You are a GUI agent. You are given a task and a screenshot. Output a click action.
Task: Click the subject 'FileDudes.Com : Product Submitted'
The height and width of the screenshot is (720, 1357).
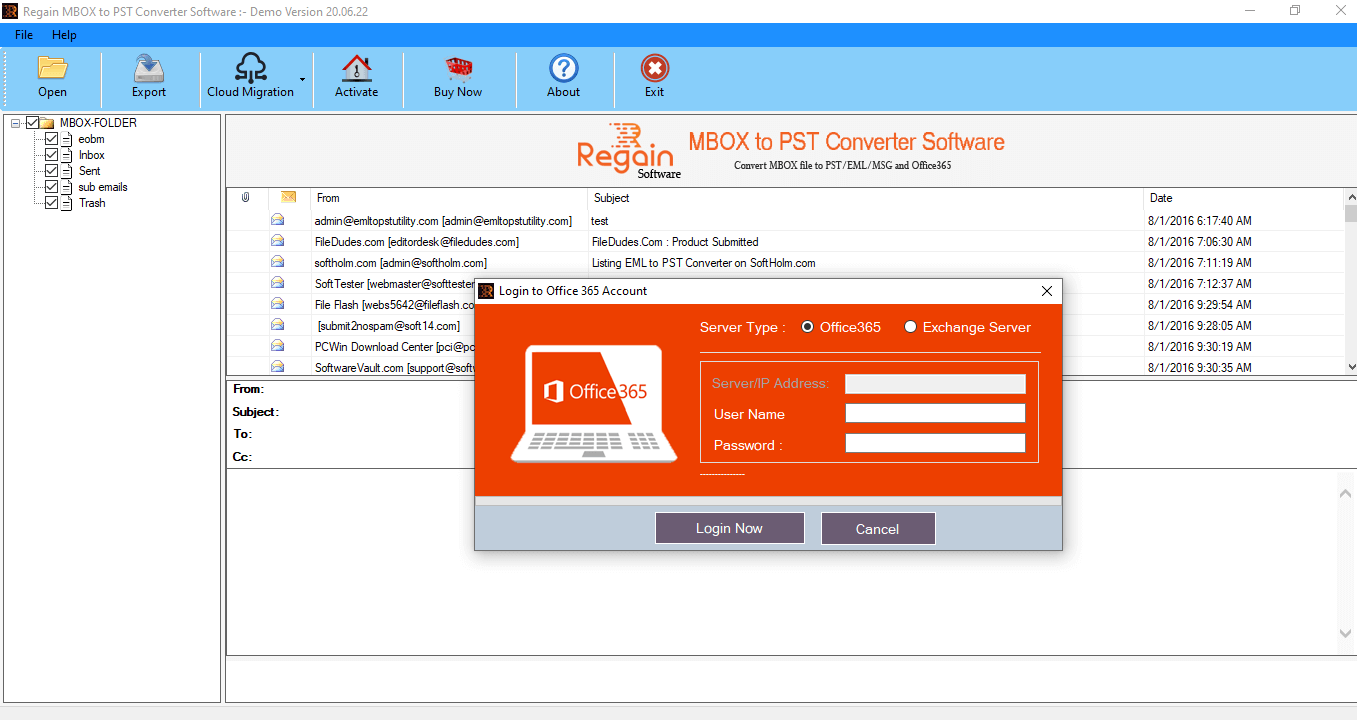[x=675, y=242]
